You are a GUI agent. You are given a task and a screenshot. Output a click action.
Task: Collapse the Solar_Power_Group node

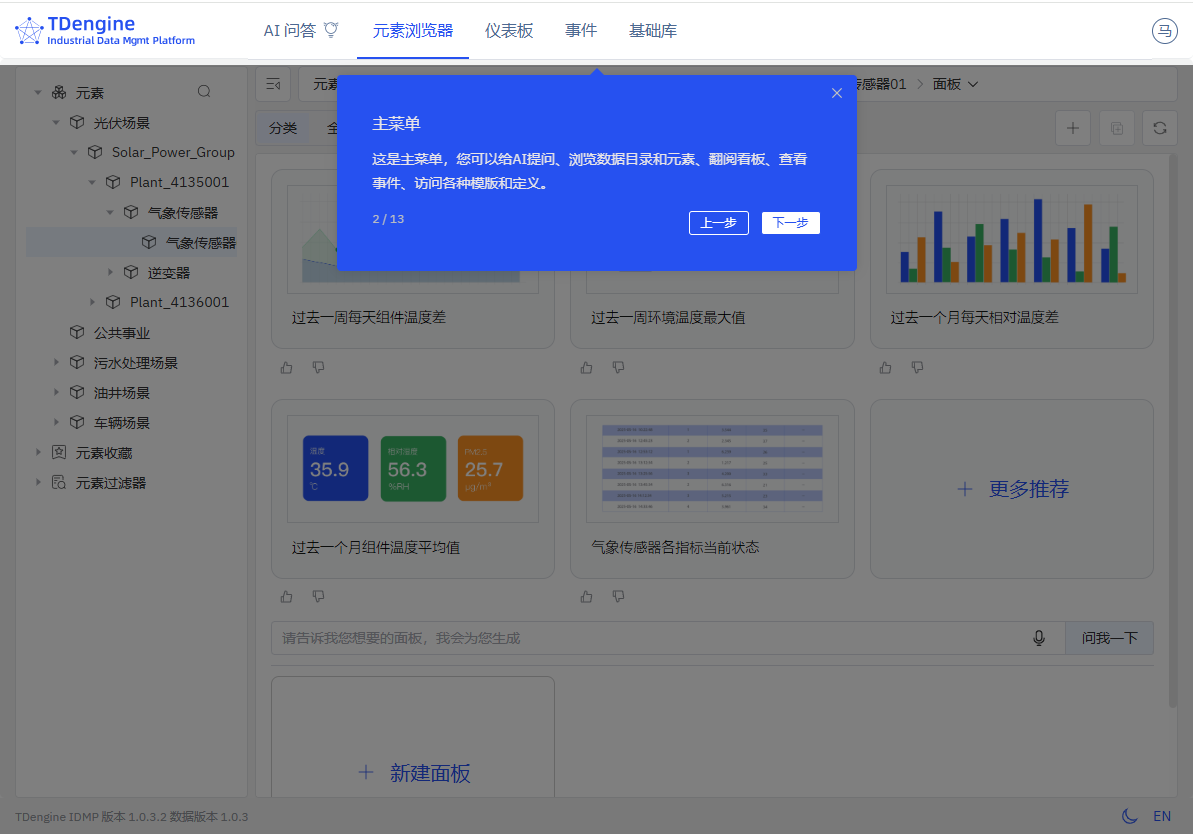(74, 152)
